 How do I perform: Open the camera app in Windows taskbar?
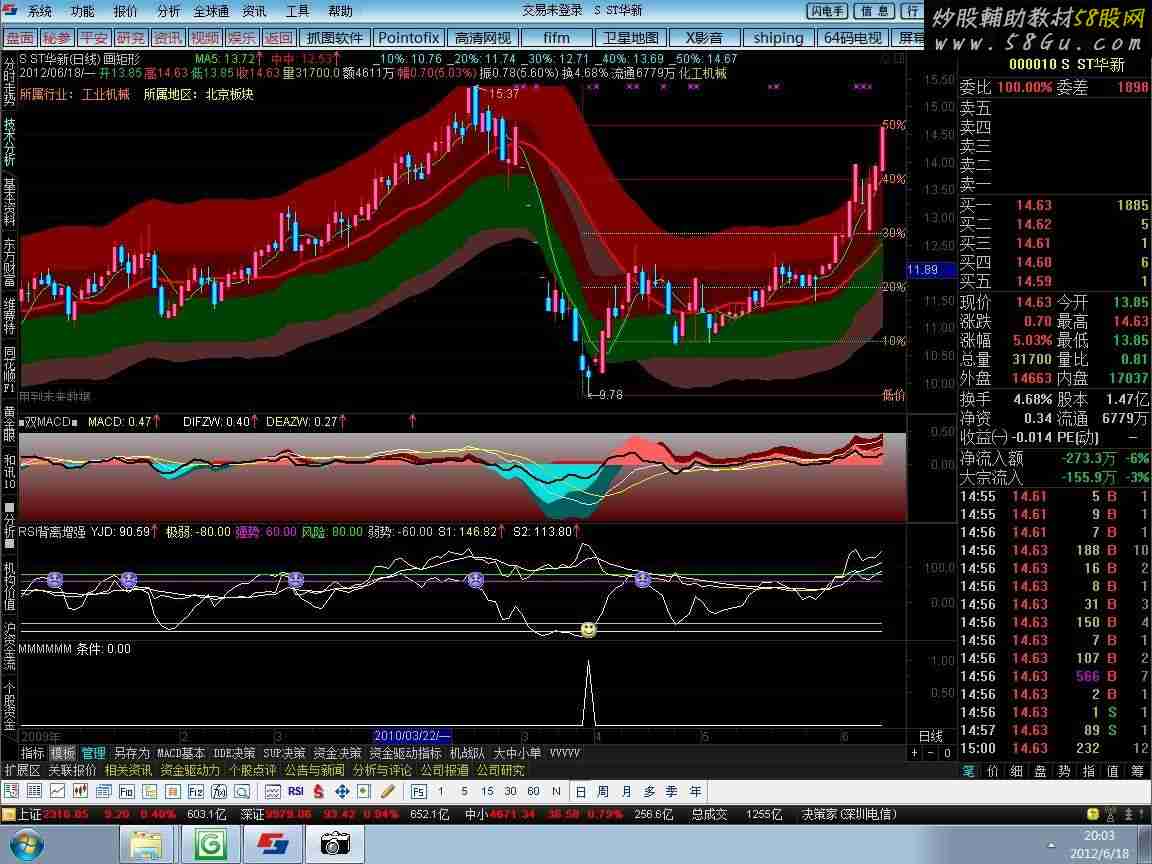point(335,844)
